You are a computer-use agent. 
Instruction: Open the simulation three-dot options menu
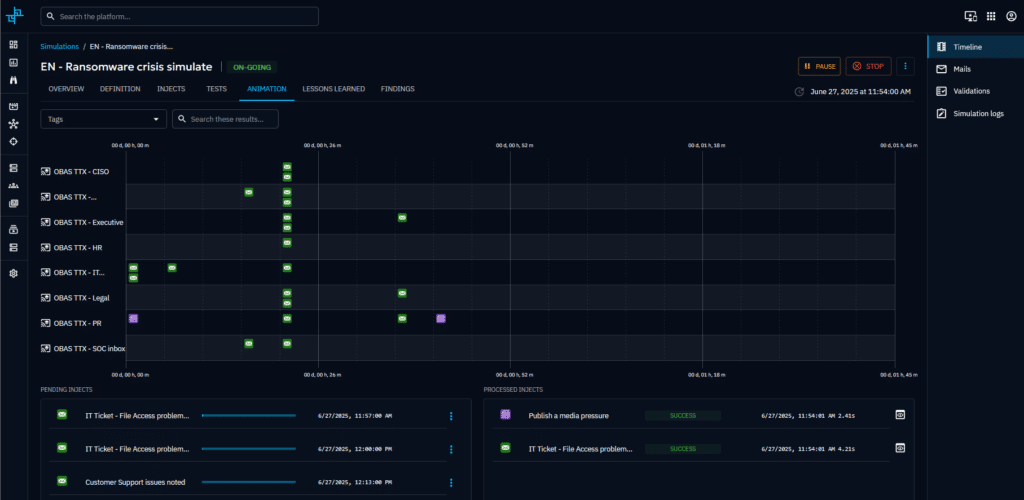coord(906,66)
